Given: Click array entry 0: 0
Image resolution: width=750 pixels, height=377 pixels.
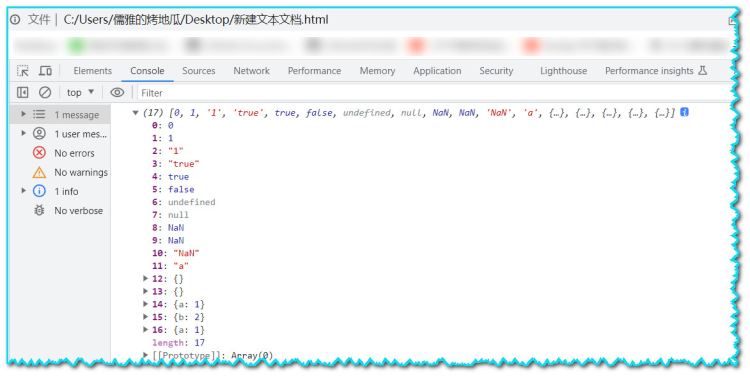Looking at the screenshot, I should [163, 125].
